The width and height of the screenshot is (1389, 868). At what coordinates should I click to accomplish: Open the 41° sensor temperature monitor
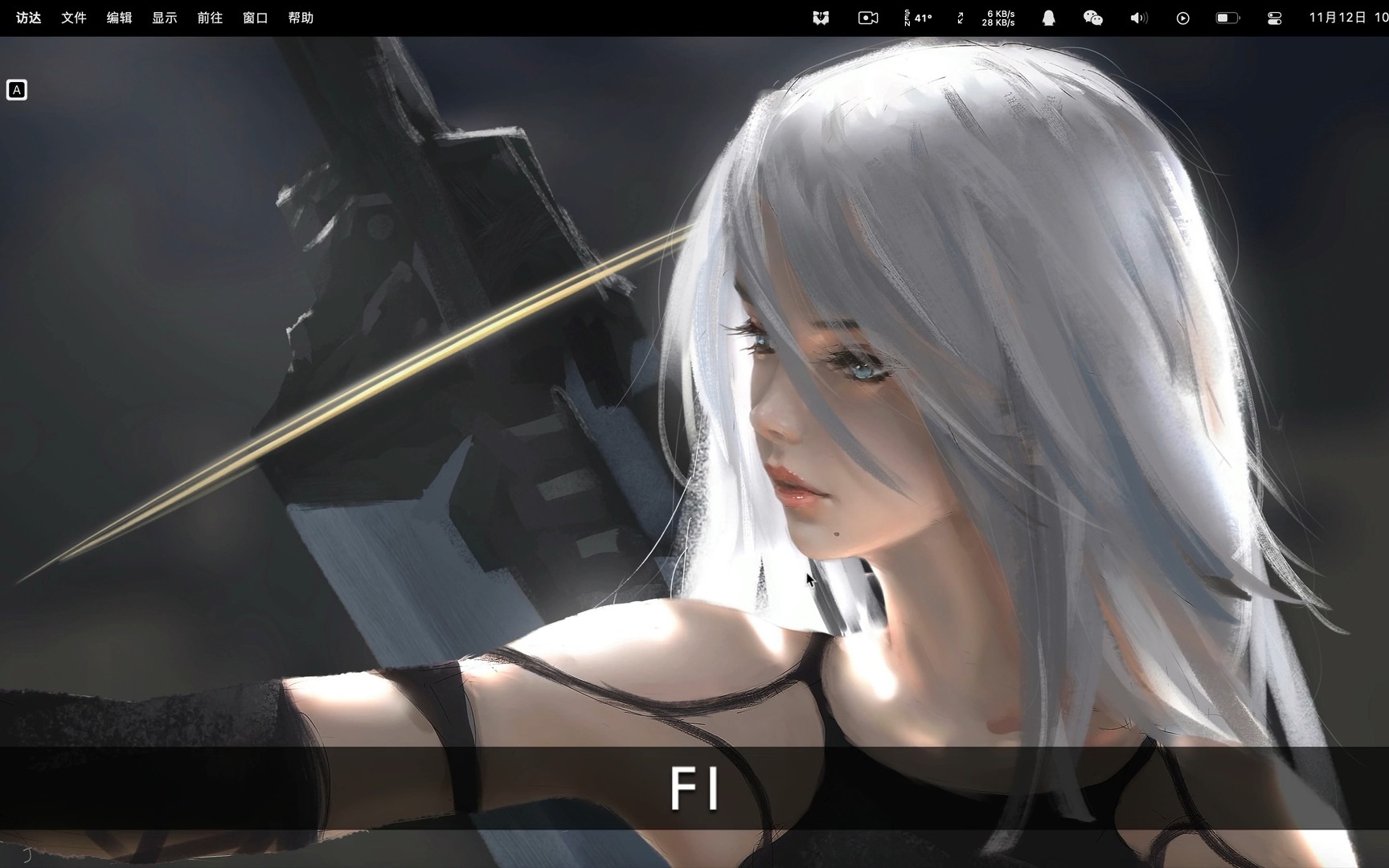(919, 18)
